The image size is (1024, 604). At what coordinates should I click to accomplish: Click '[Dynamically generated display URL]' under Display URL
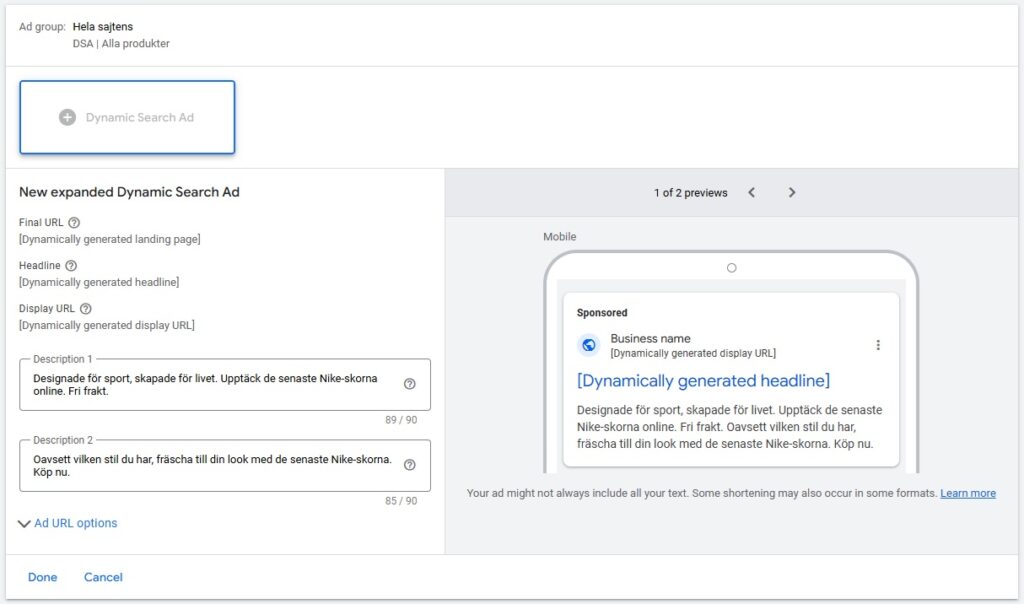[x=106, y=326]
